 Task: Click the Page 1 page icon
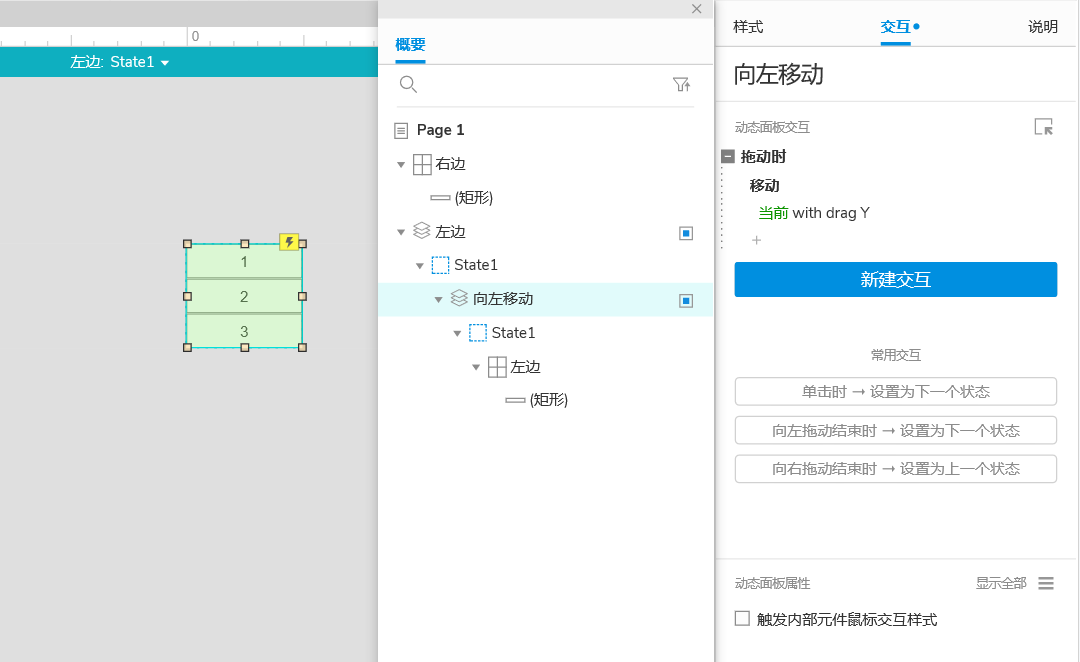pos(401,130)
